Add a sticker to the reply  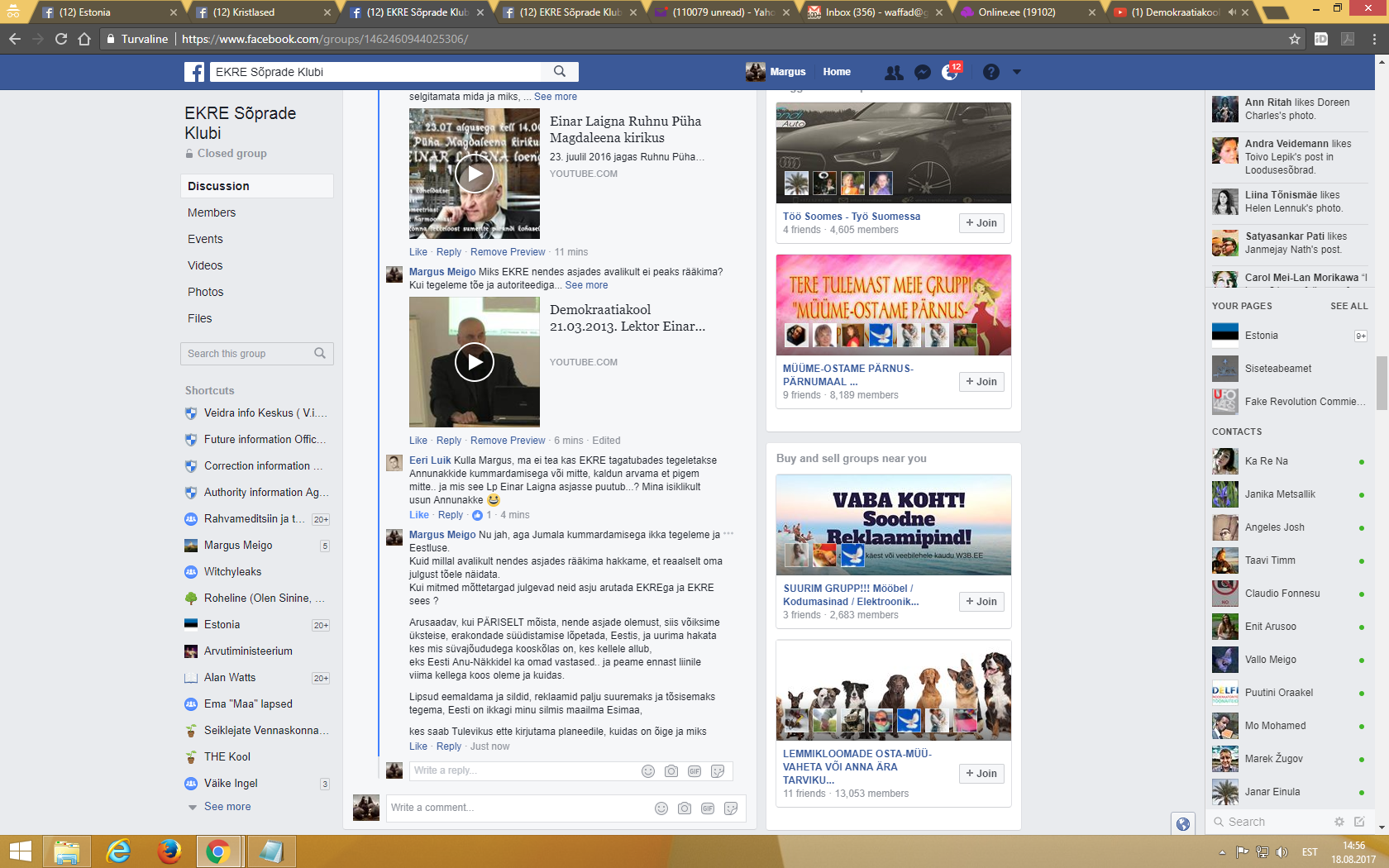[718, 771]
